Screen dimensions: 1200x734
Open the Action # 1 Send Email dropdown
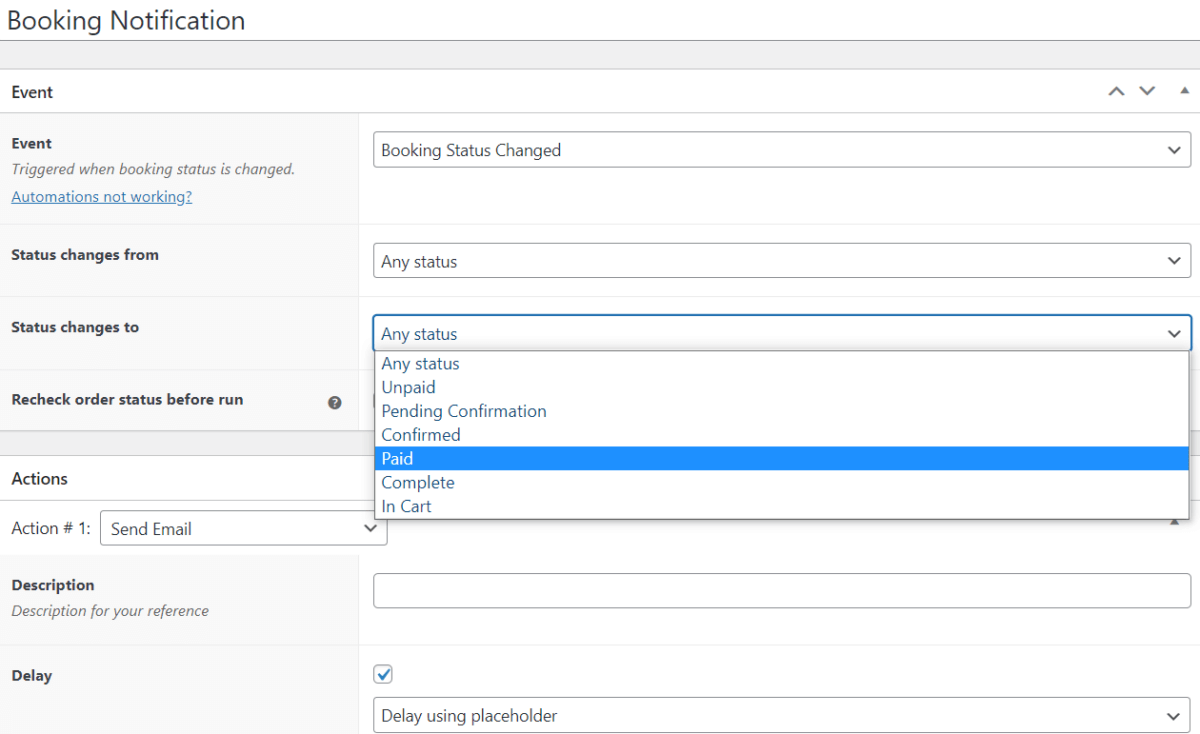point(243,527)
